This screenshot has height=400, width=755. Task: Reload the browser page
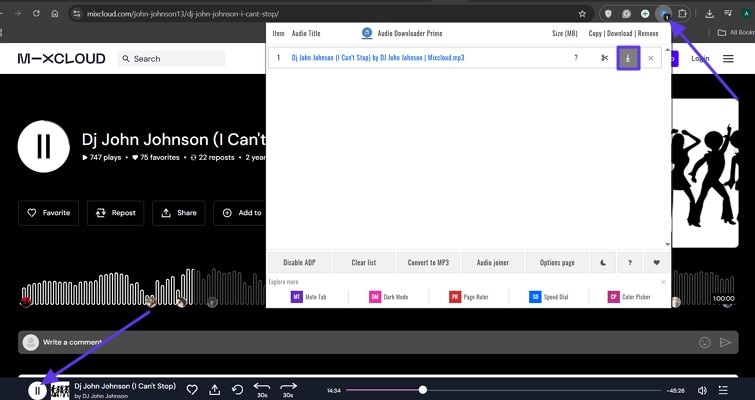pos(36,14)
